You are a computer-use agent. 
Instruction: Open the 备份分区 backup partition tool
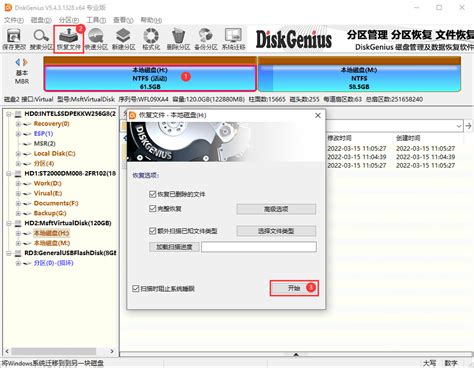point(206,39)
